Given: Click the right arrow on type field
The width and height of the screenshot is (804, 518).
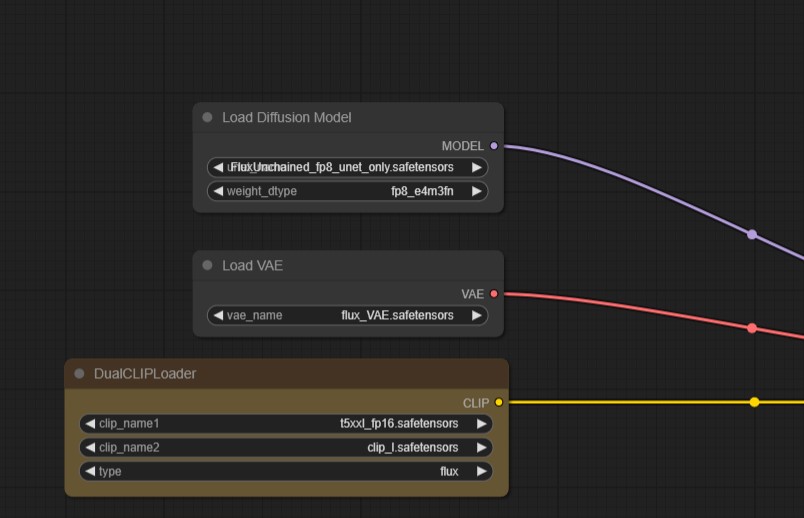Looking at the screenshot, I should pyautogui.click(x=482, y=471).
